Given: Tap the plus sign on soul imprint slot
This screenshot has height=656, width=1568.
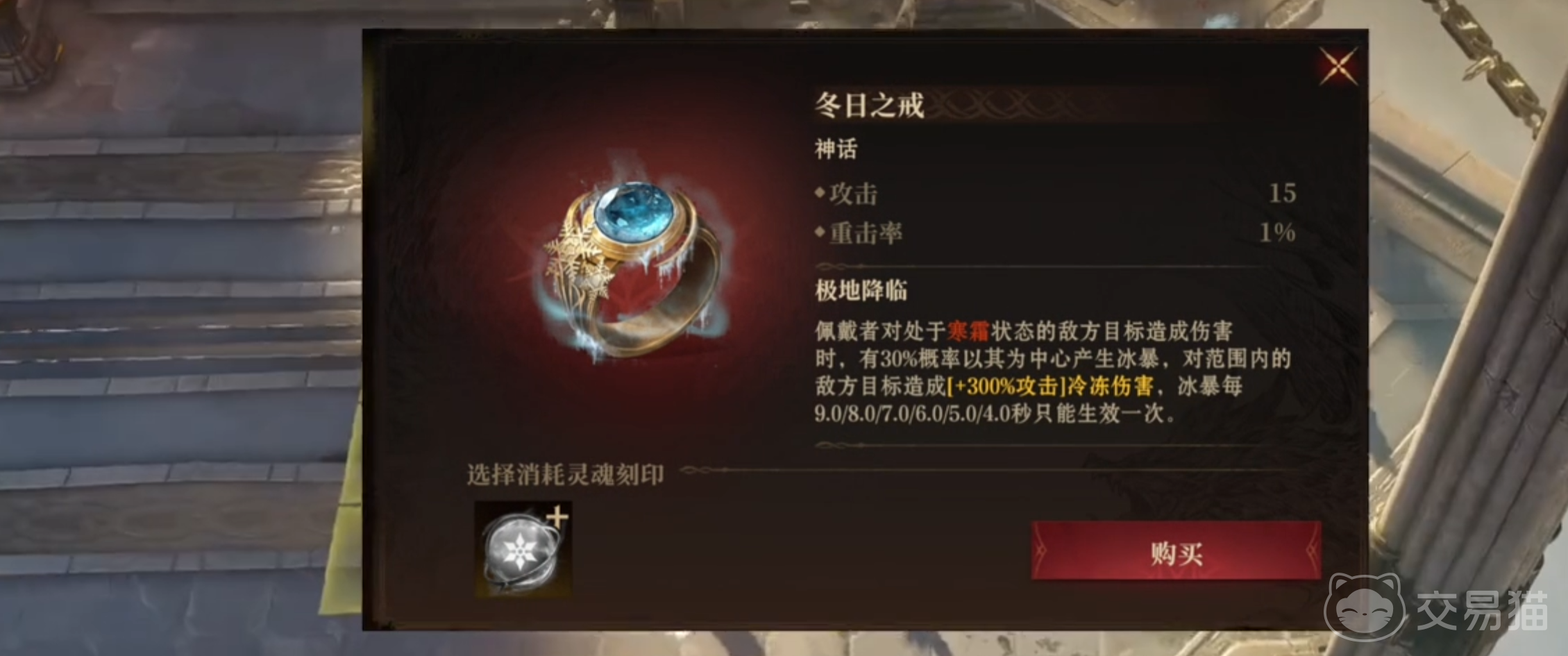Looking at the screenshot, I should tap(557, 517).
